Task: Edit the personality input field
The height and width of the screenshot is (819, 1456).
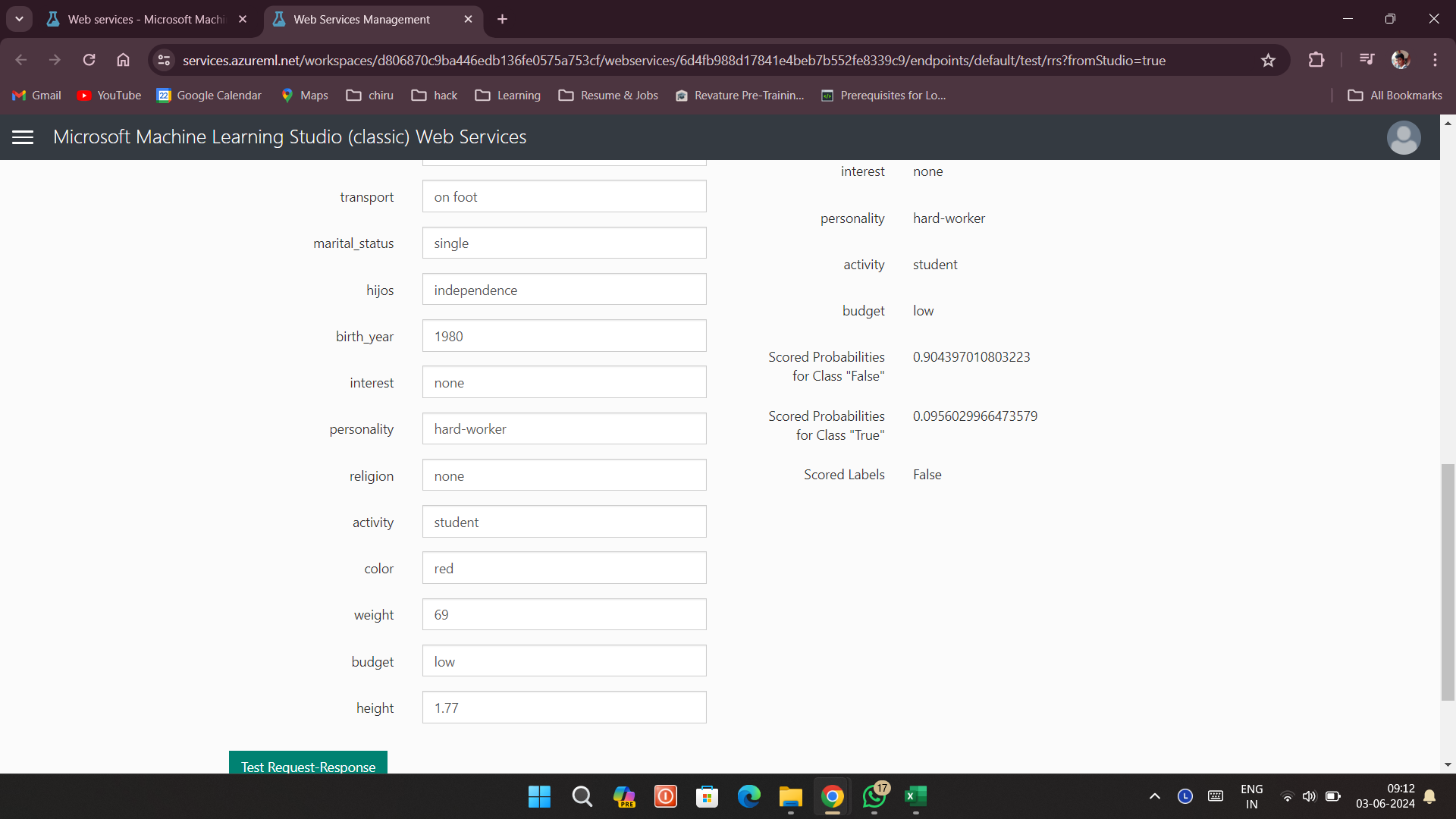Action: [564, 428]
